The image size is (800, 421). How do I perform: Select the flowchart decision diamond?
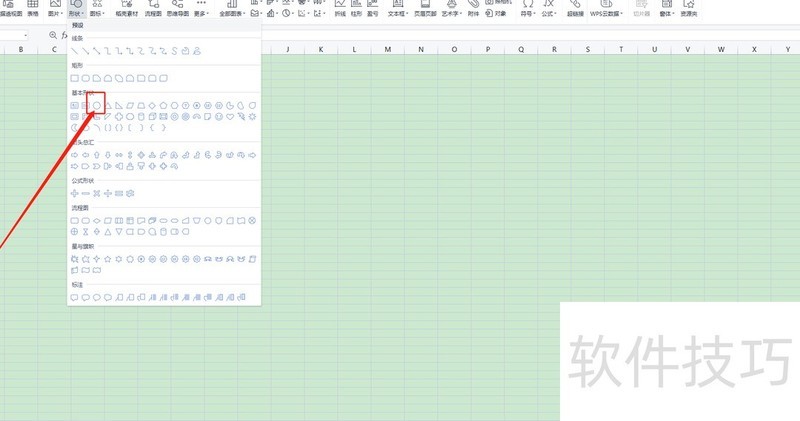pyautogui.click(x=96, y=221)
